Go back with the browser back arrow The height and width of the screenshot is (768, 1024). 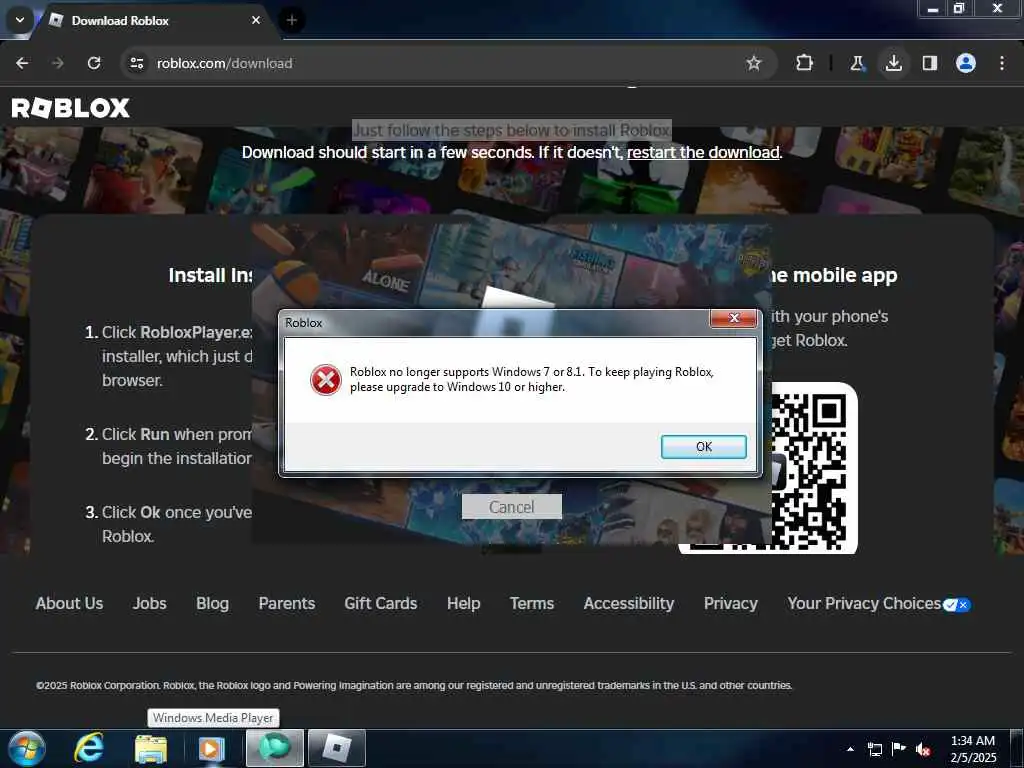click(x=22, y=63)
